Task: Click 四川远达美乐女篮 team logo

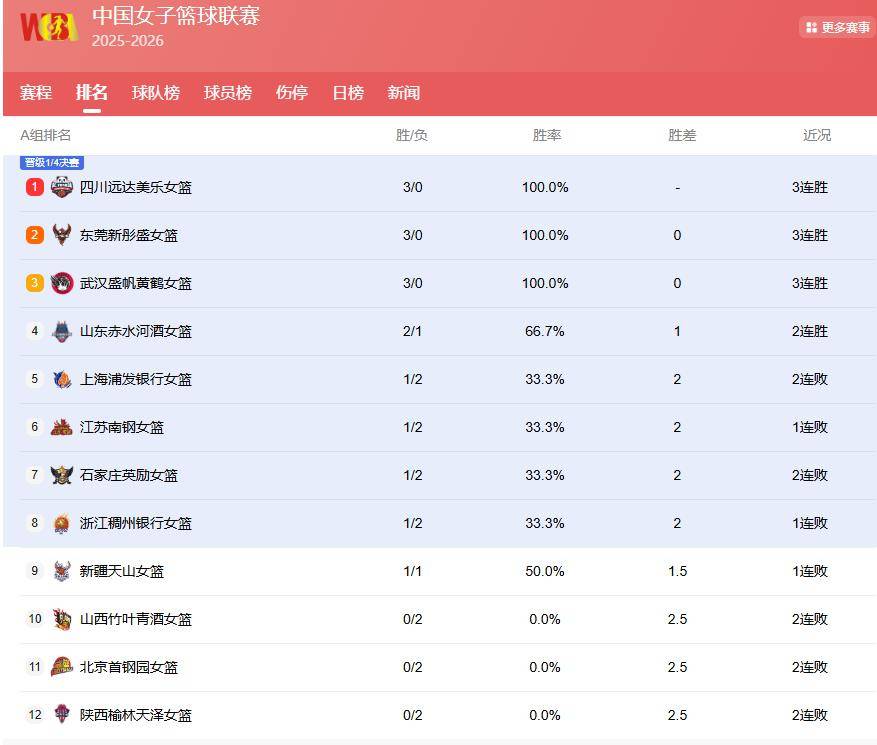Action: [x=62, y=187]
